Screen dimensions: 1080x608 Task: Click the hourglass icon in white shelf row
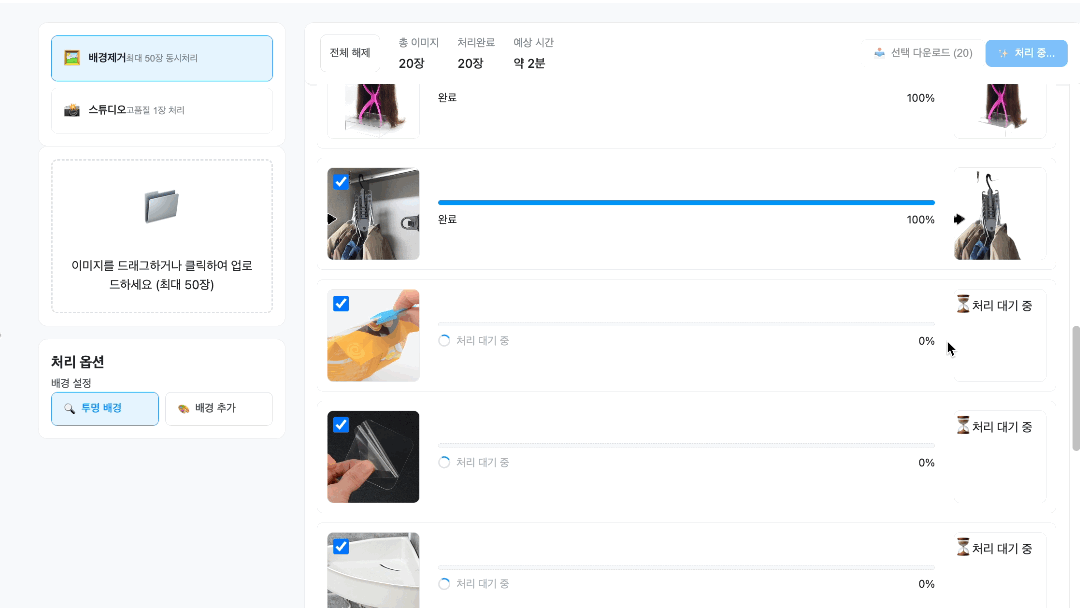(x=963, y=547)
